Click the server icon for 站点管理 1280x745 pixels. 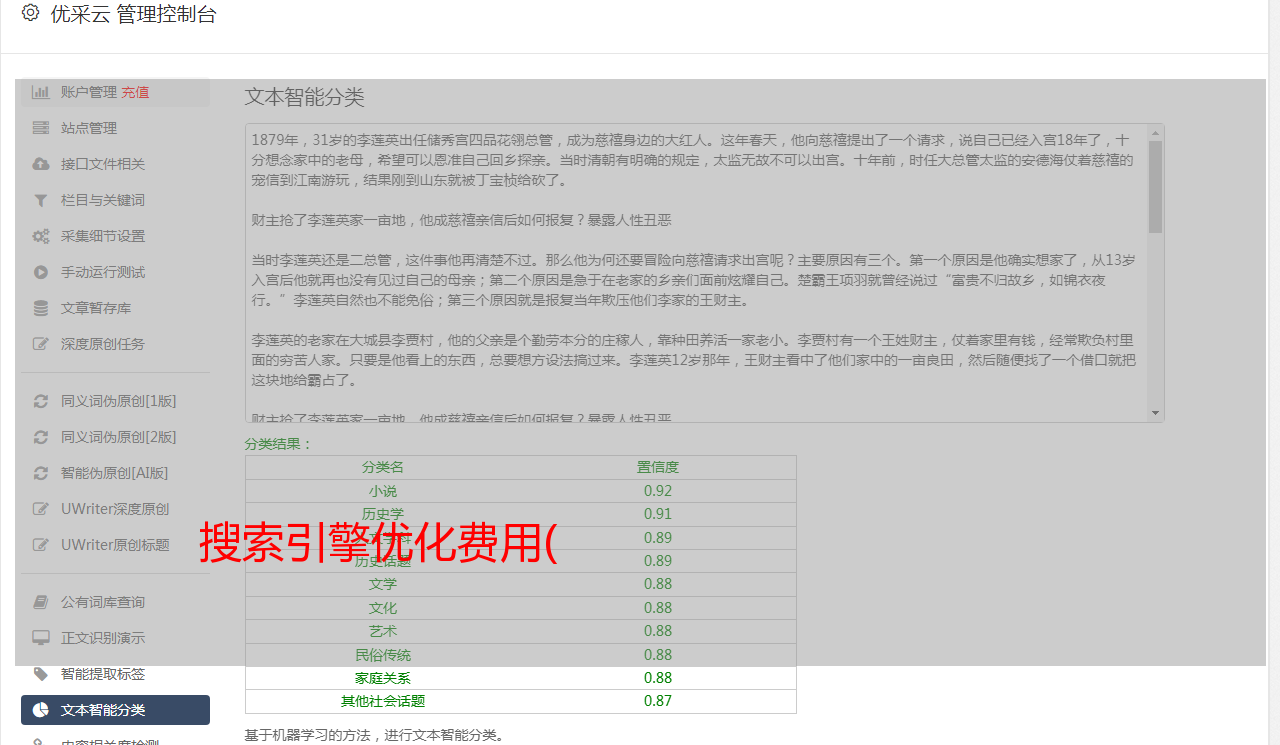pyautogui.click(x=40, y=128)
